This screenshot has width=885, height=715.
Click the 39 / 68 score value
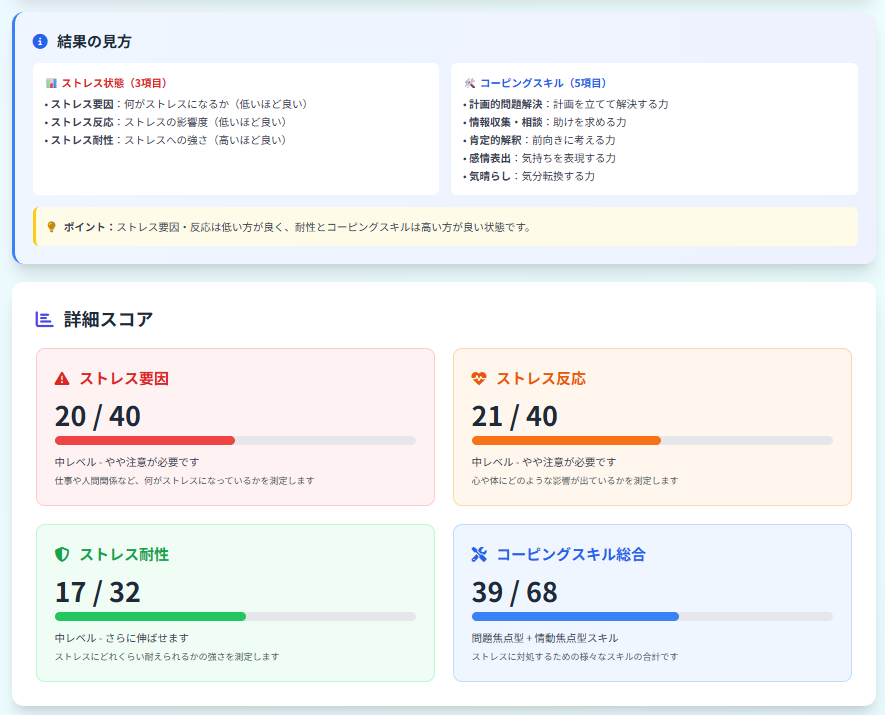point(515,592)
